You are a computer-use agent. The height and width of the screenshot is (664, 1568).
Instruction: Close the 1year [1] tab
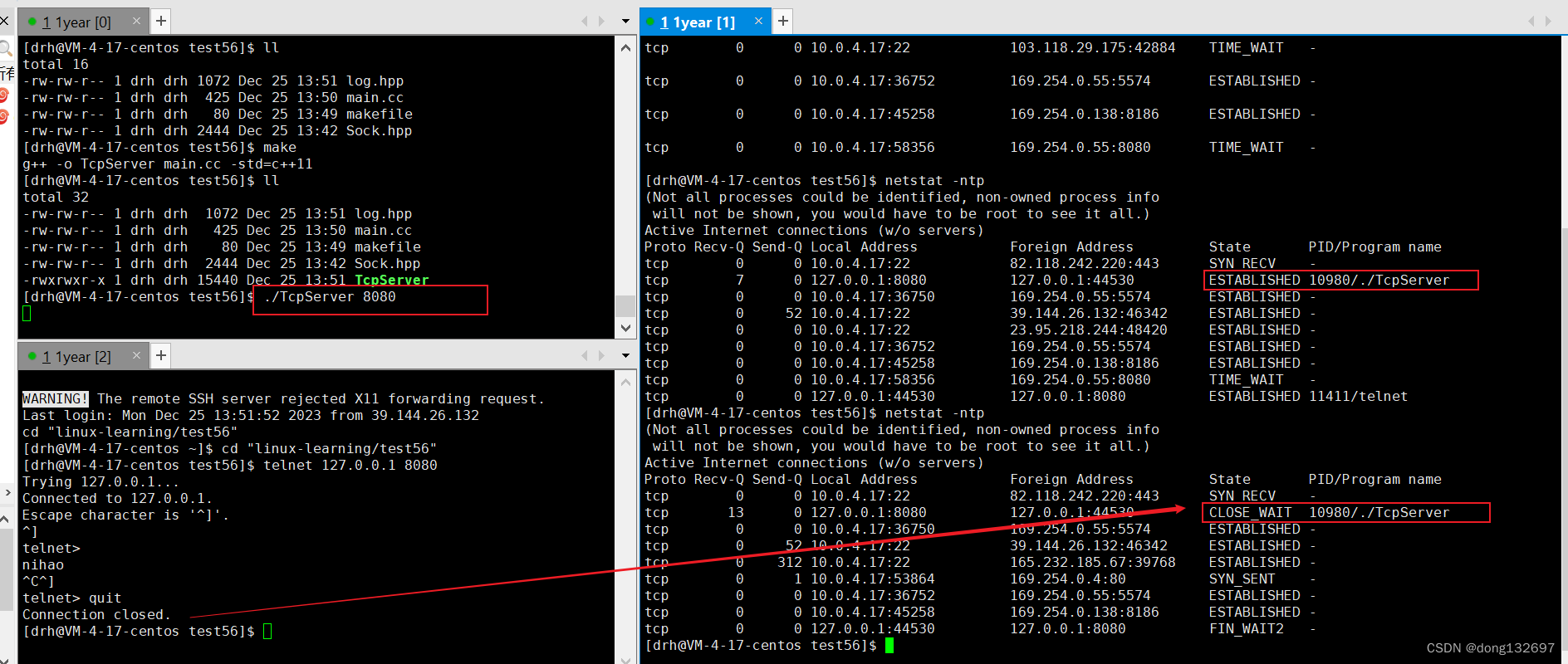click(x=758, y=21)
